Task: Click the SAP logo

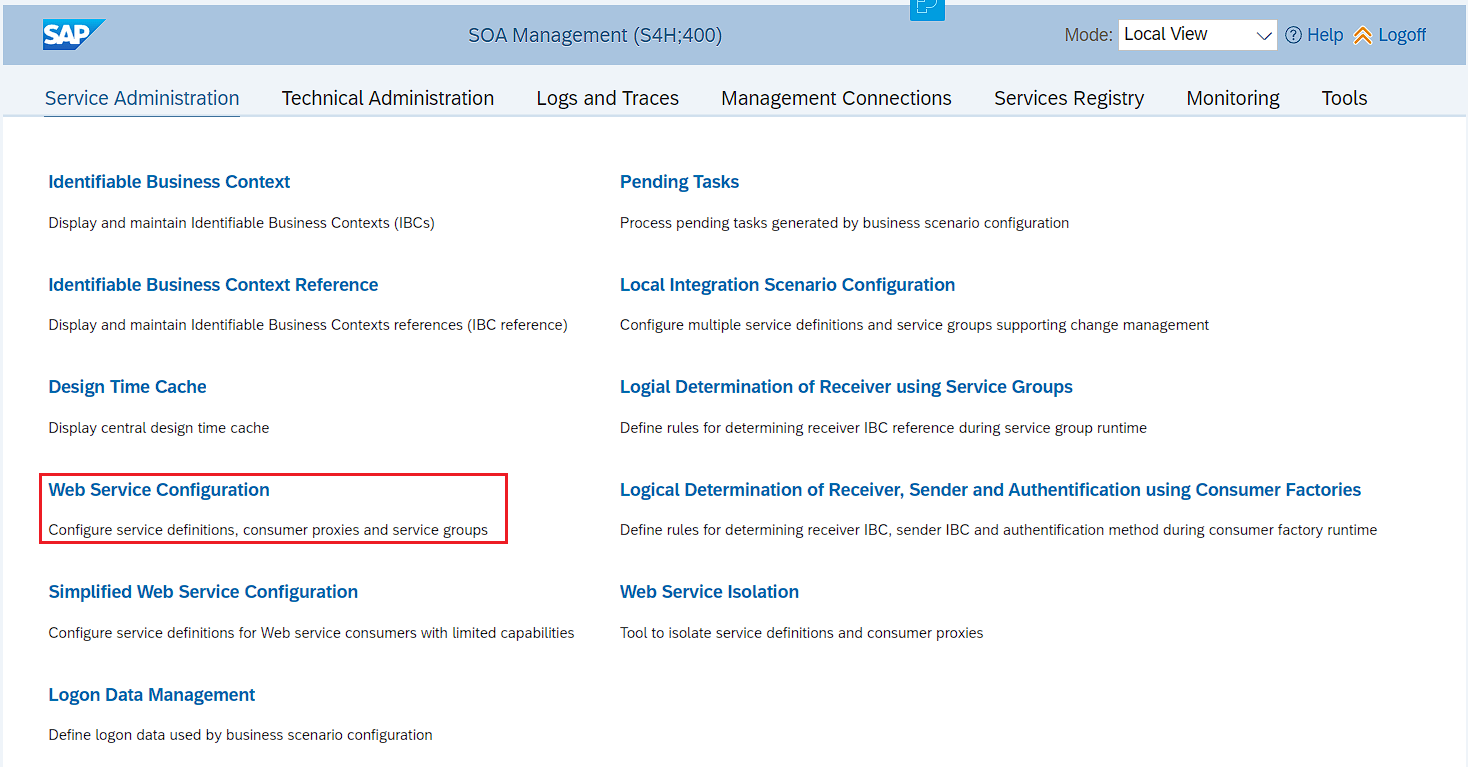Action: coord(74,35)
